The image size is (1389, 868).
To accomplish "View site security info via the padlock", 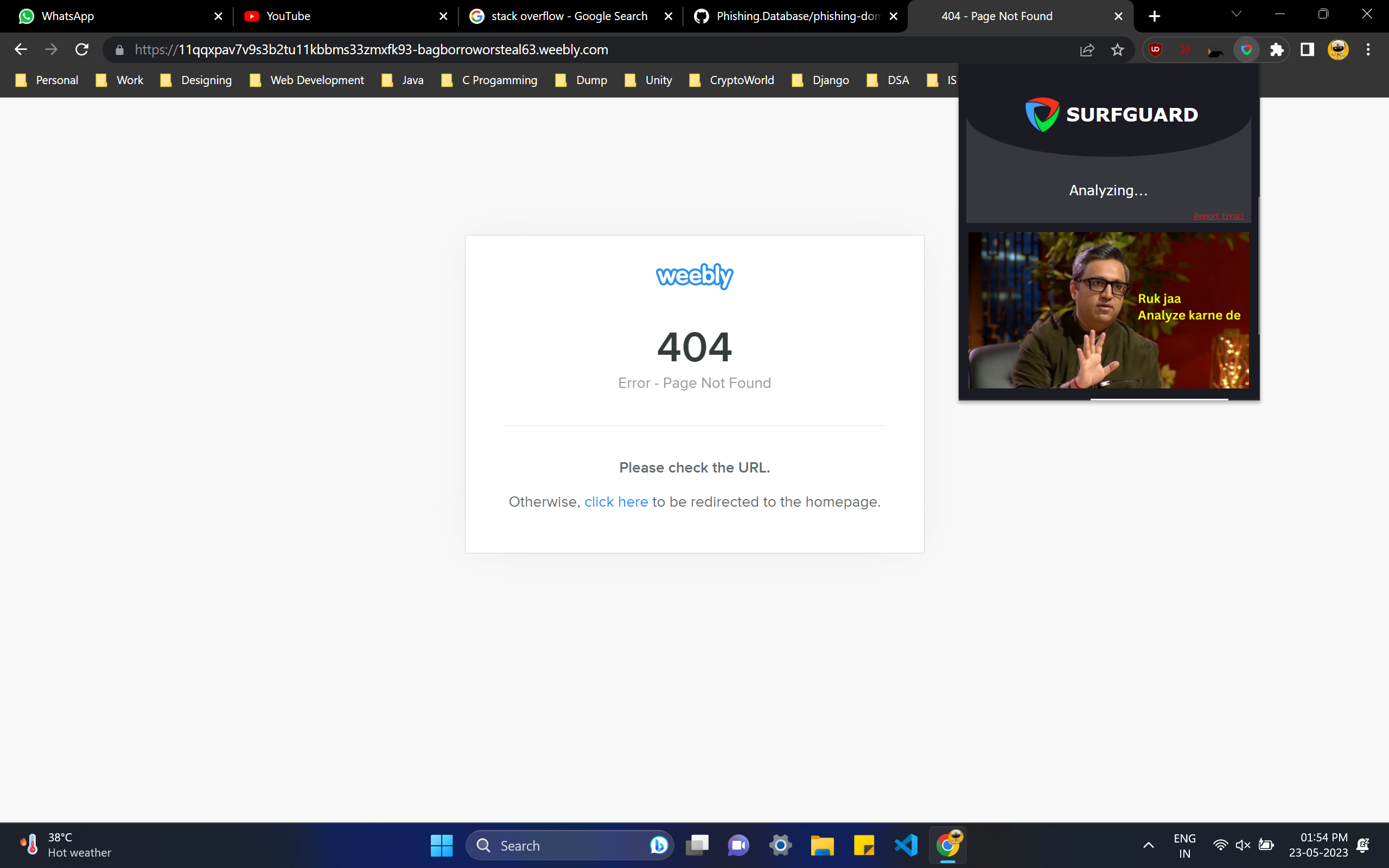I will point(119,49).
